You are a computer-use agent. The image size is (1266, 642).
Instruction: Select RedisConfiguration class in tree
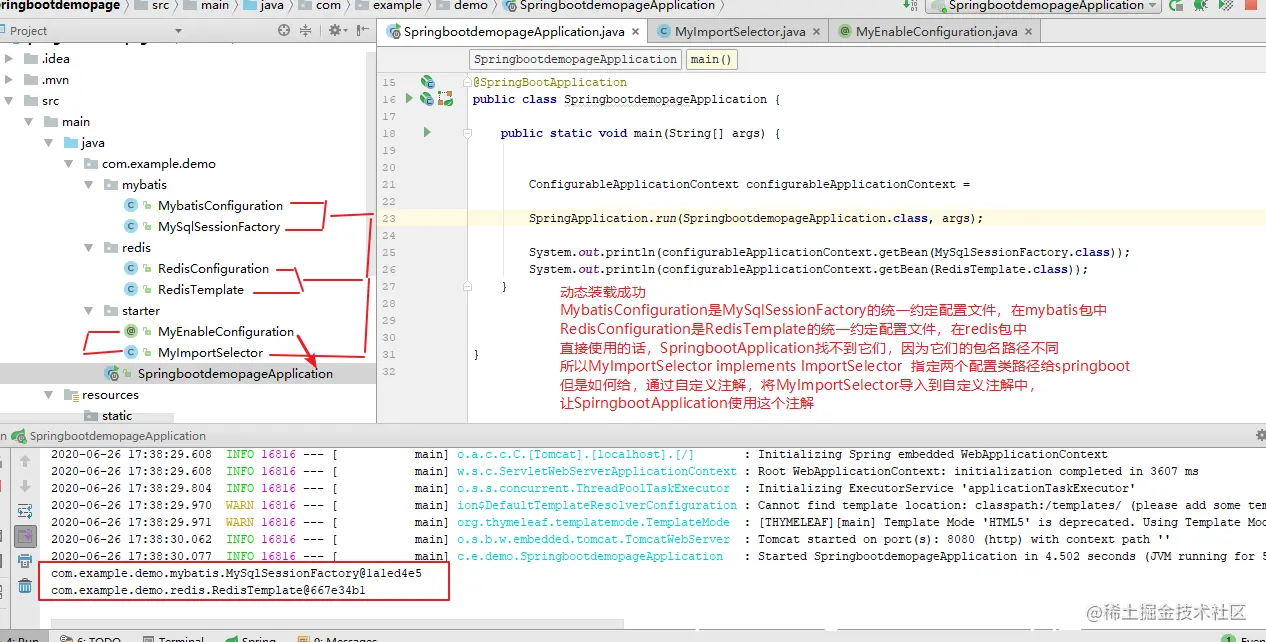click(213, 269)
